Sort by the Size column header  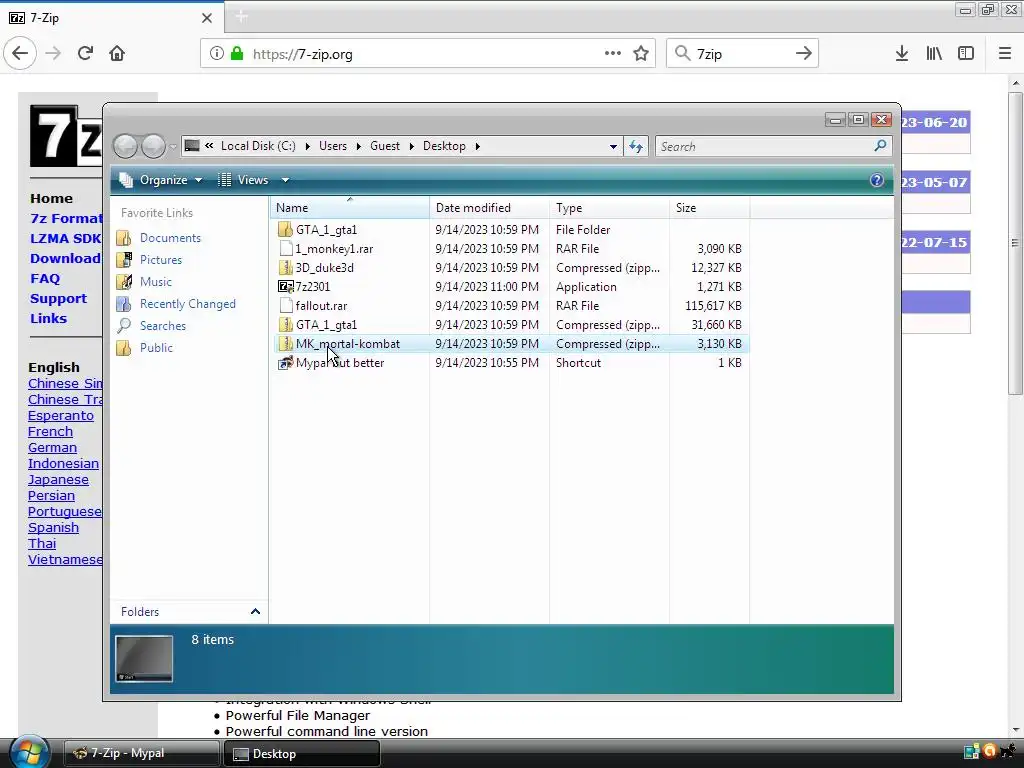(710, 208)
